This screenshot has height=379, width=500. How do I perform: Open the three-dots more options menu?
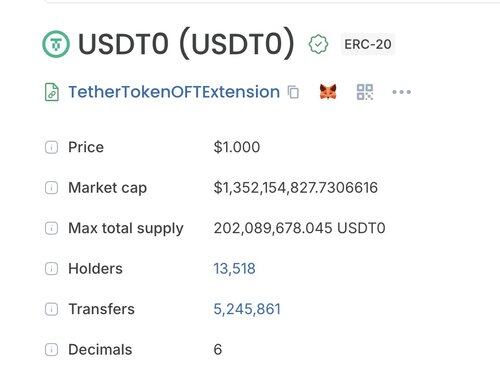[401, 92]
